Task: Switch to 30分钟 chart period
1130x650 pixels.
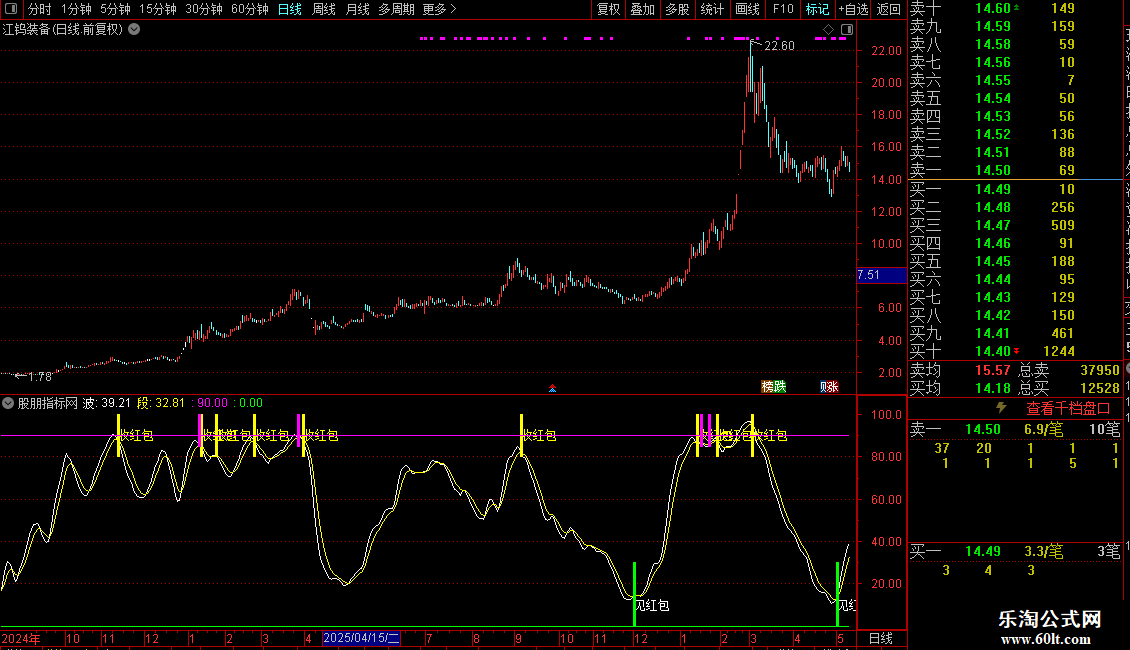Action: (204, 9)
